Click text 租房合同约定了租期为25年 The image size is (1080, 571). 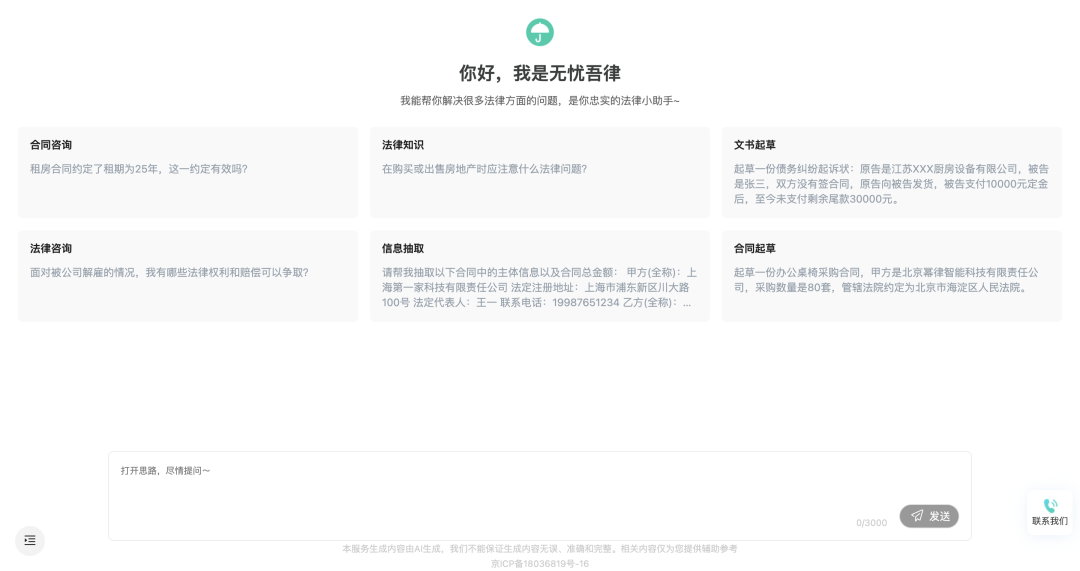point(94,169)
